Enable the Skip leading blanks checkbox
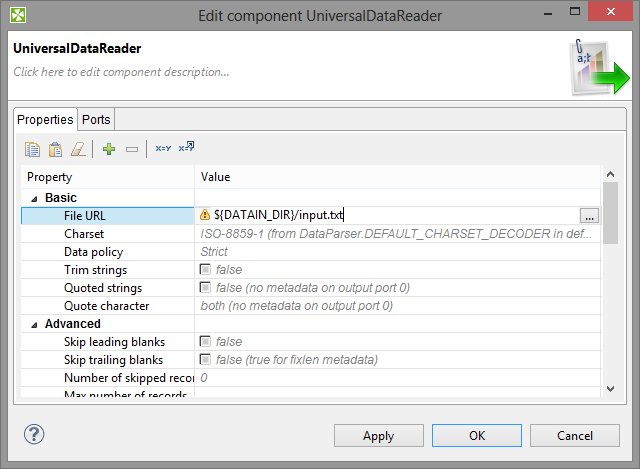The width and height of the screenshot is (640, 469). (x=206, y=342)
